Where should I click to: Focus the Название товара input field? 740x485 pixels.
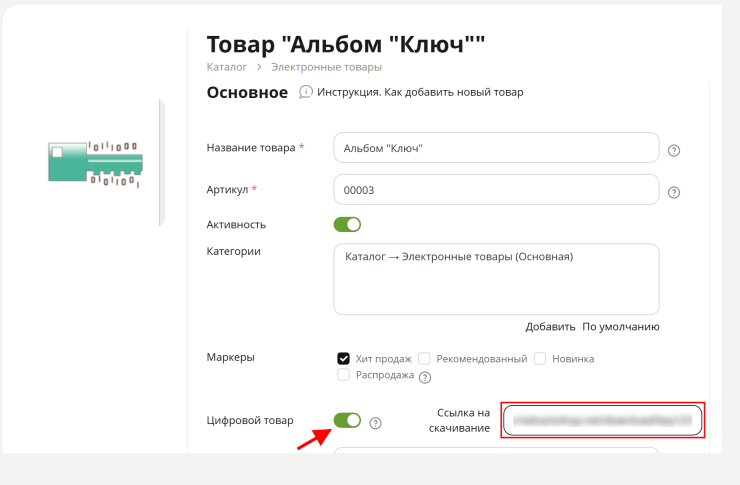496,148
